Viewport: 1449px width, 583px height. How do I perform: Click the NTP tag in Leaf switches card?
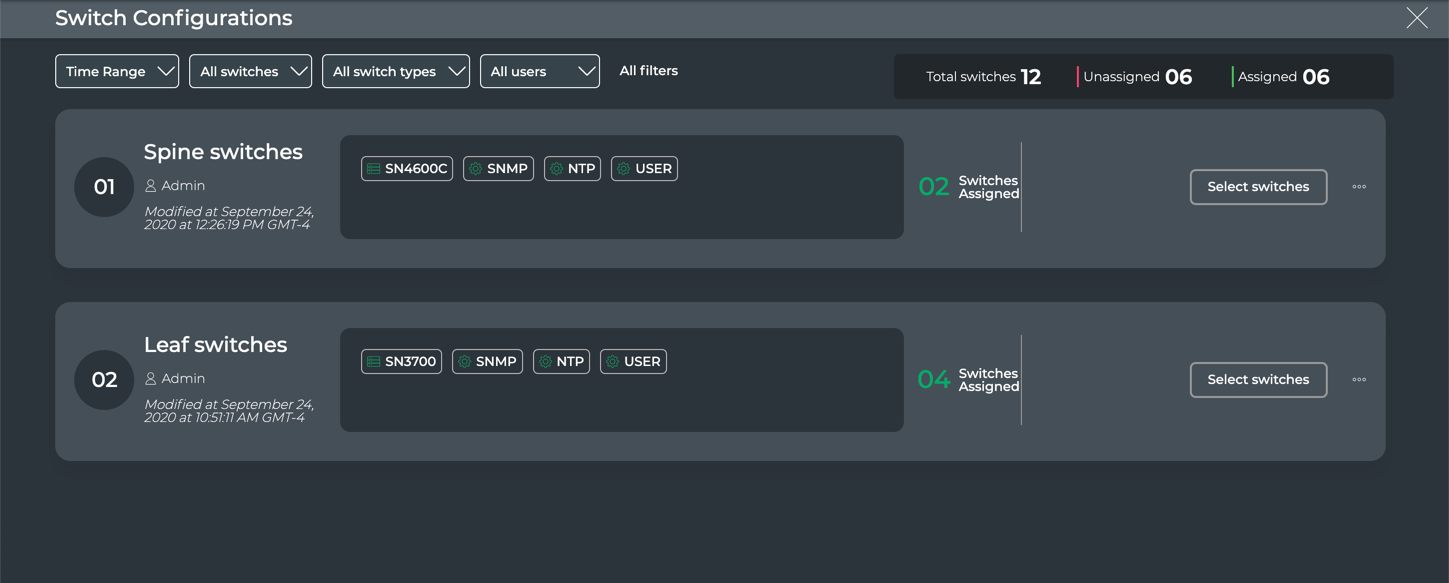(x=561, y=362)
